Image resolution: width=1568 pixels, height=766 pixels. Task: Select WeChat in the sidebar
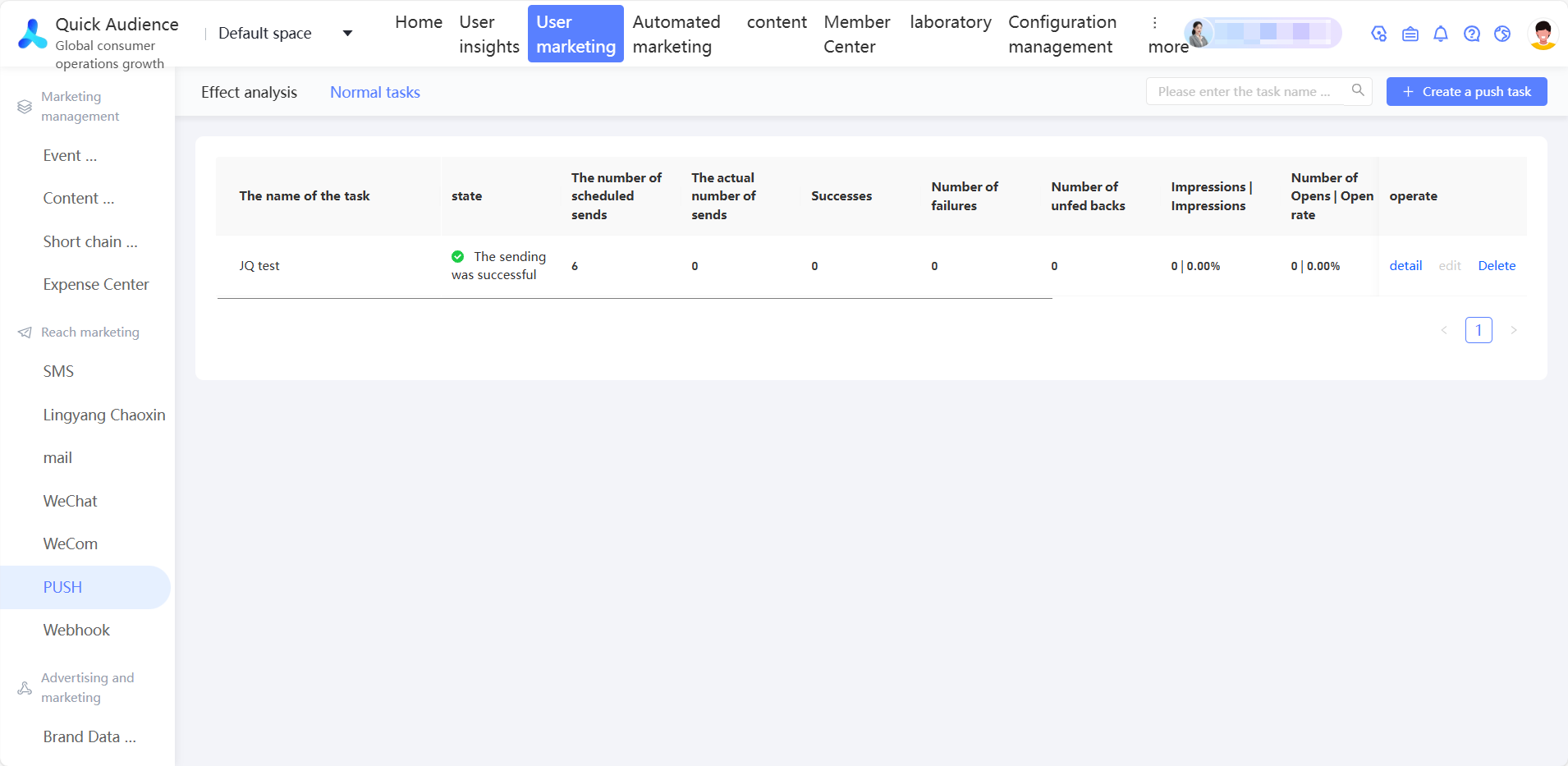click(71, 502)
